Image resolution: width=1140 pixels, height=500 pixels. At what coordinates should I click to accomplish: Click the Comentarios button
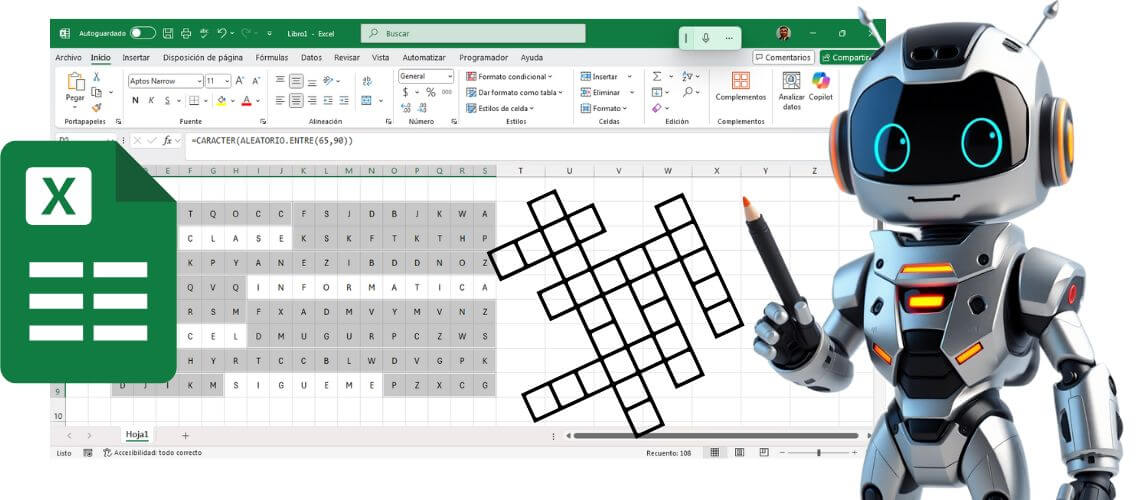pos(783,58)
